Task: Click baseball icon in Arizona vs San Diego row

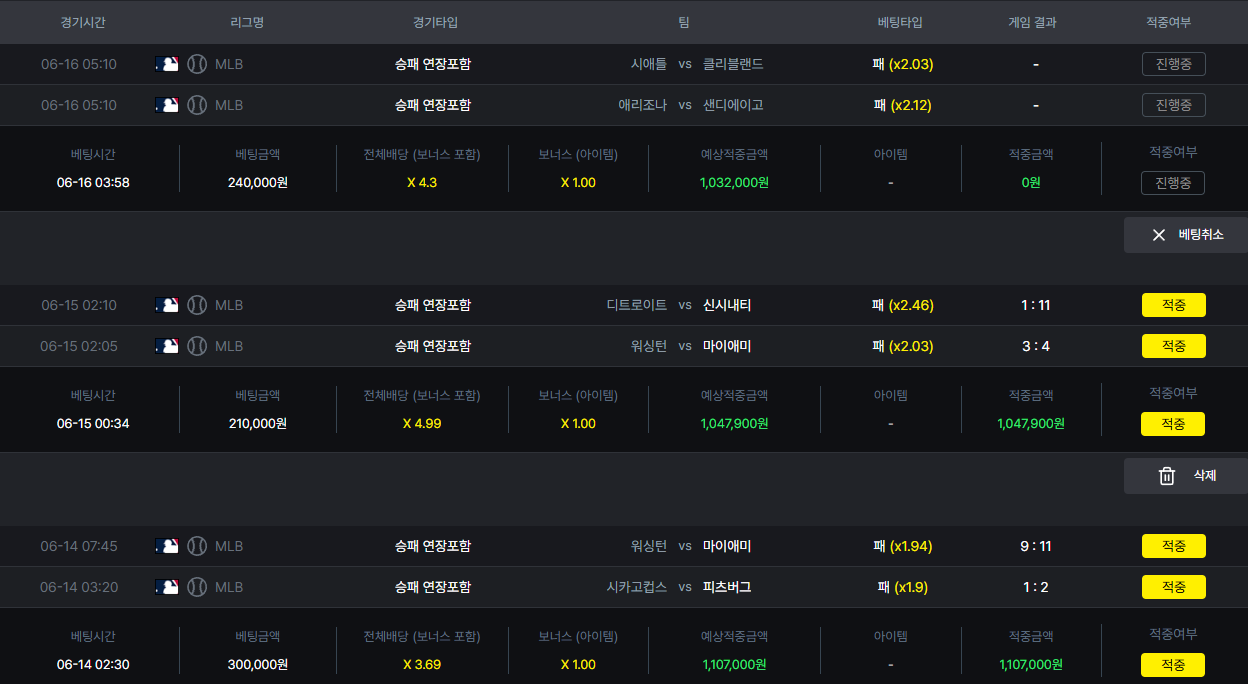Action: (197, 105)
